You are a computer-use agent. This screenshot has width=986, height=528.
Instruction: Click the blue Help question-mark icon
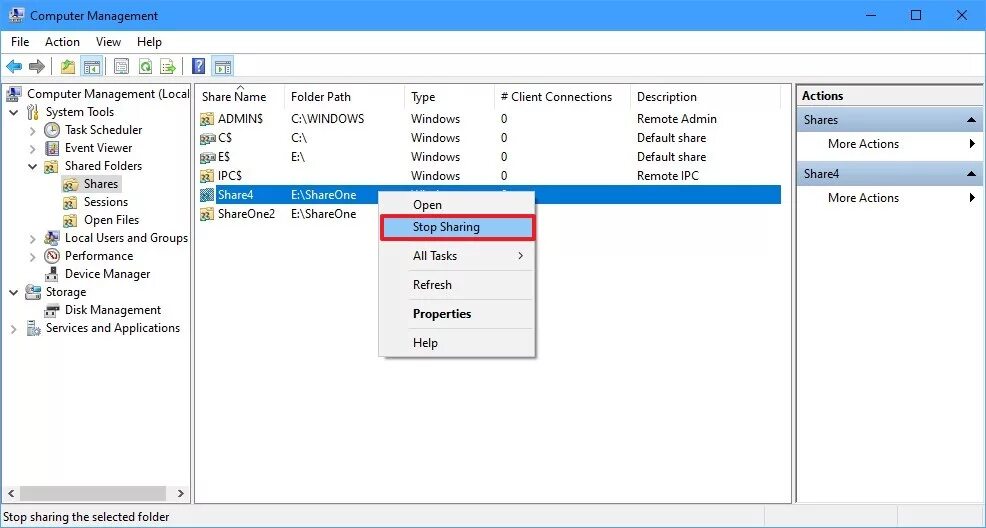coord(198,66)
